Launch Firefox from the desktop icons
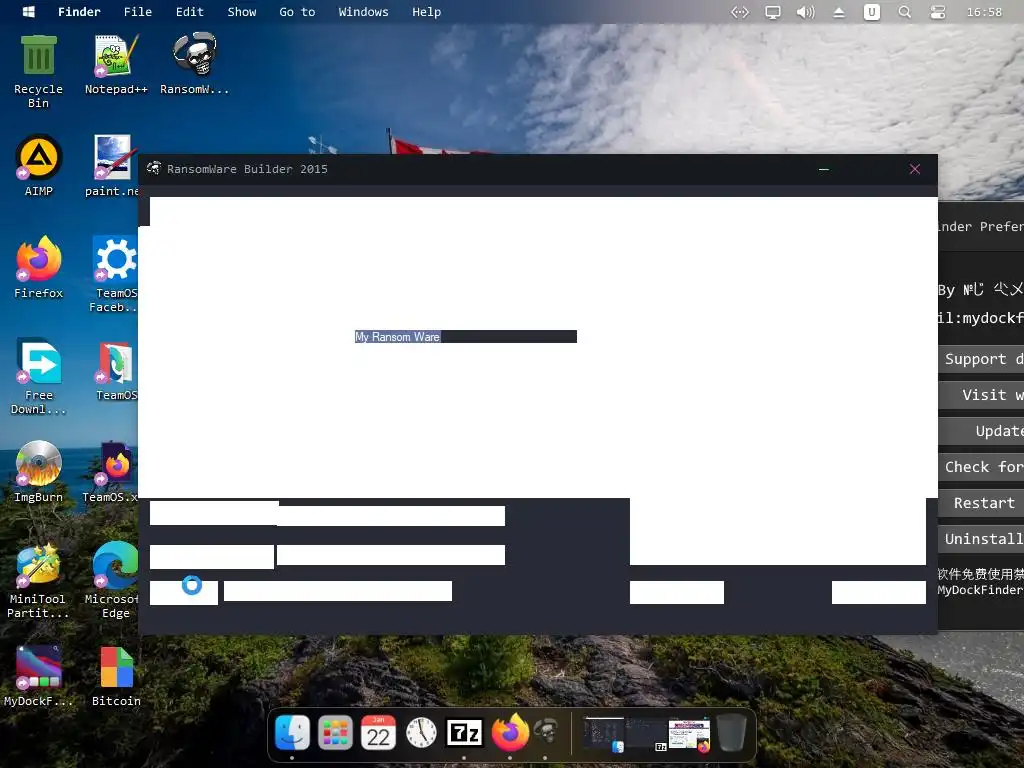Screen dimensions: 1024x768 [39, 268]
